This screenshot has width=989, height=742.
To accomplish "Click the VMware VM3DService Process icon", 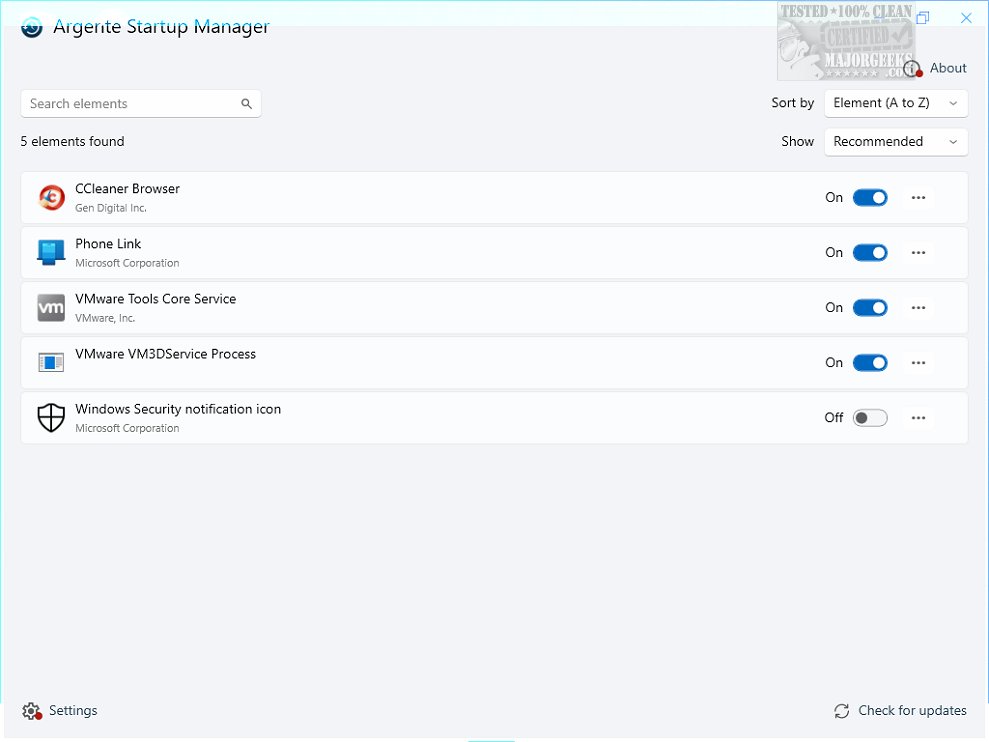I will (x=51, y=362).
